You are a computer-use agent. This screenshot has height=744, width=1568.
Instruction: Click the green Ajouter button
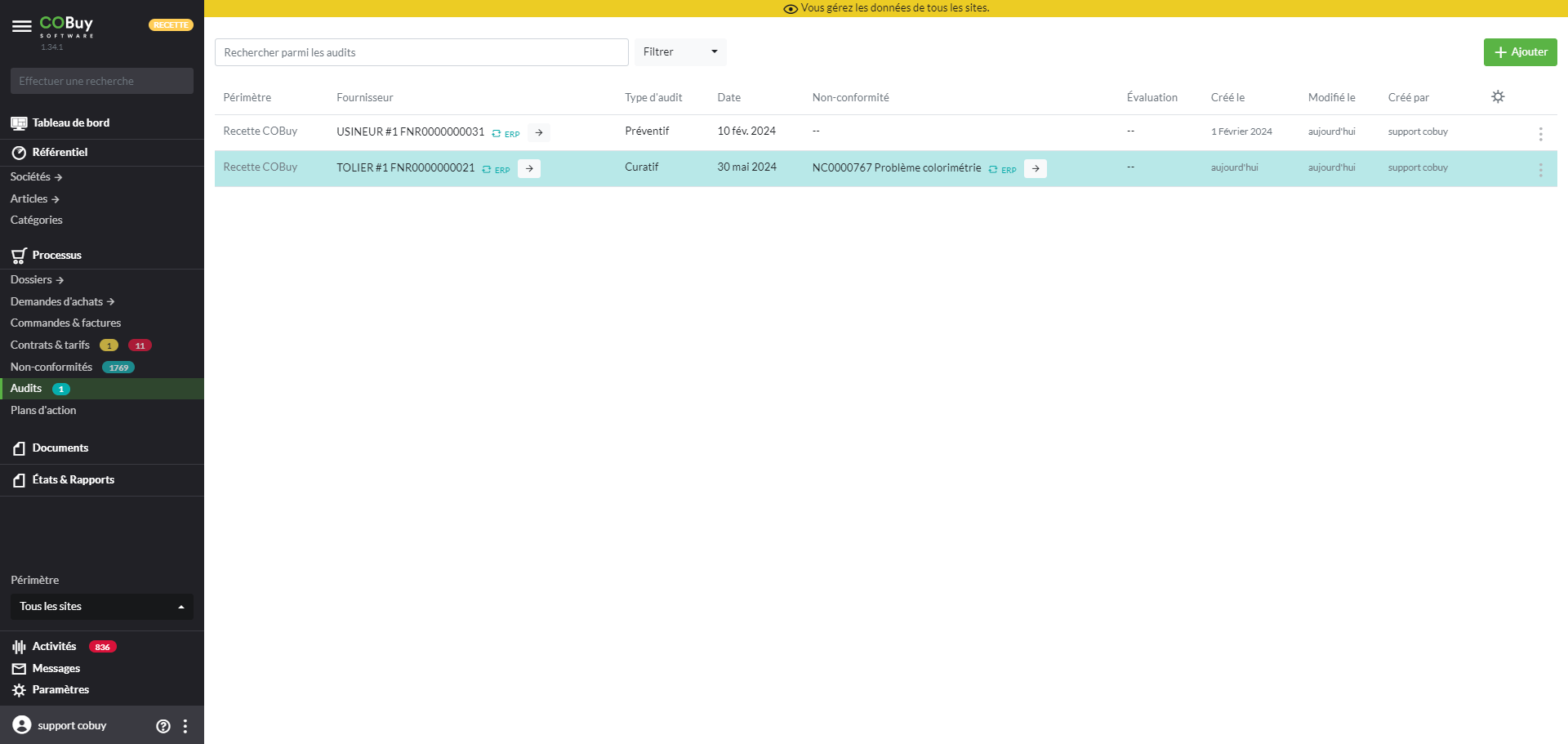[x=1520, y=52]
